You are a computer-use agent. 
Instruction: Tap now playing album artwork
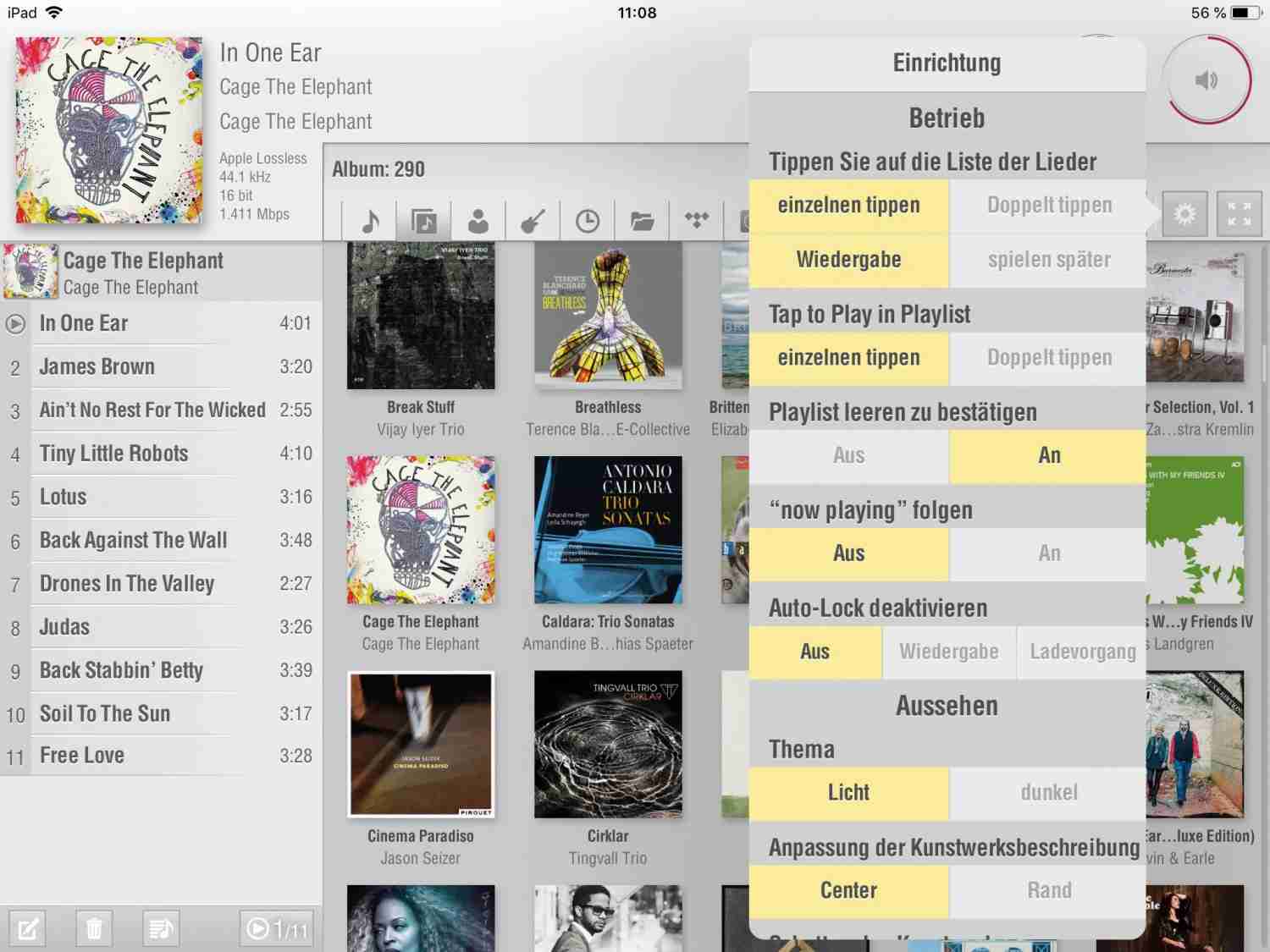click(x=108, y=129)
